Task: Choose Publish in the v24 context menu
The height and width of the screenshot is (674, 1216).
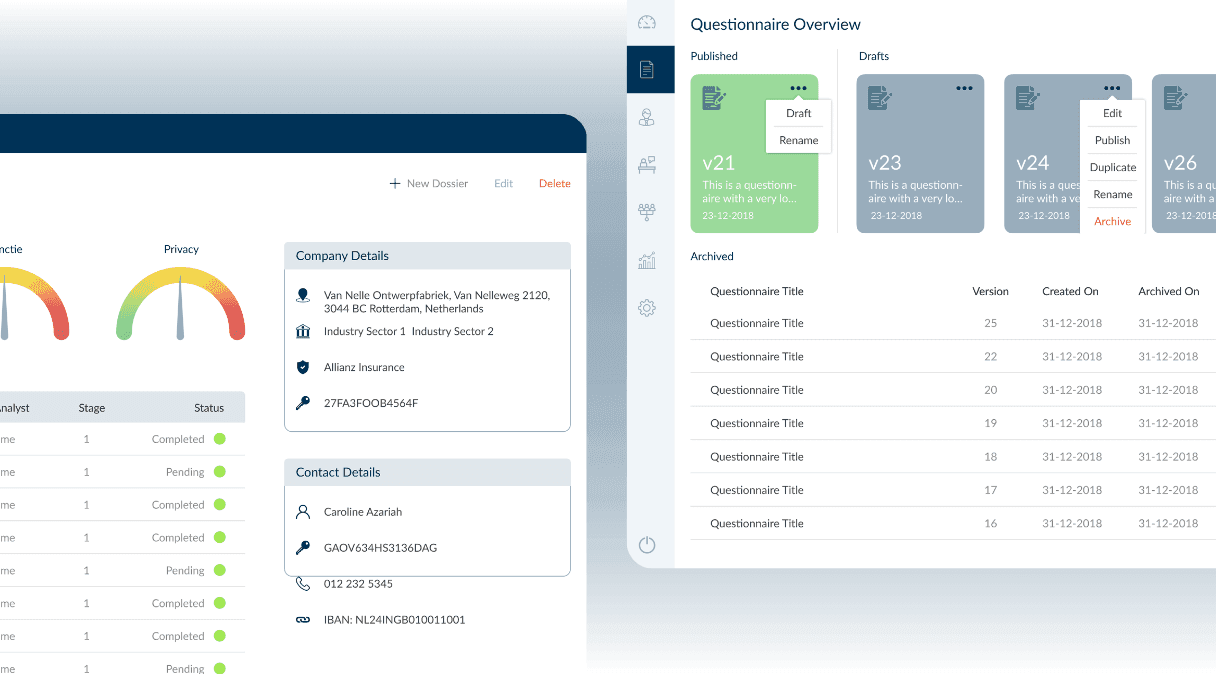Action: click(1112, 141)
